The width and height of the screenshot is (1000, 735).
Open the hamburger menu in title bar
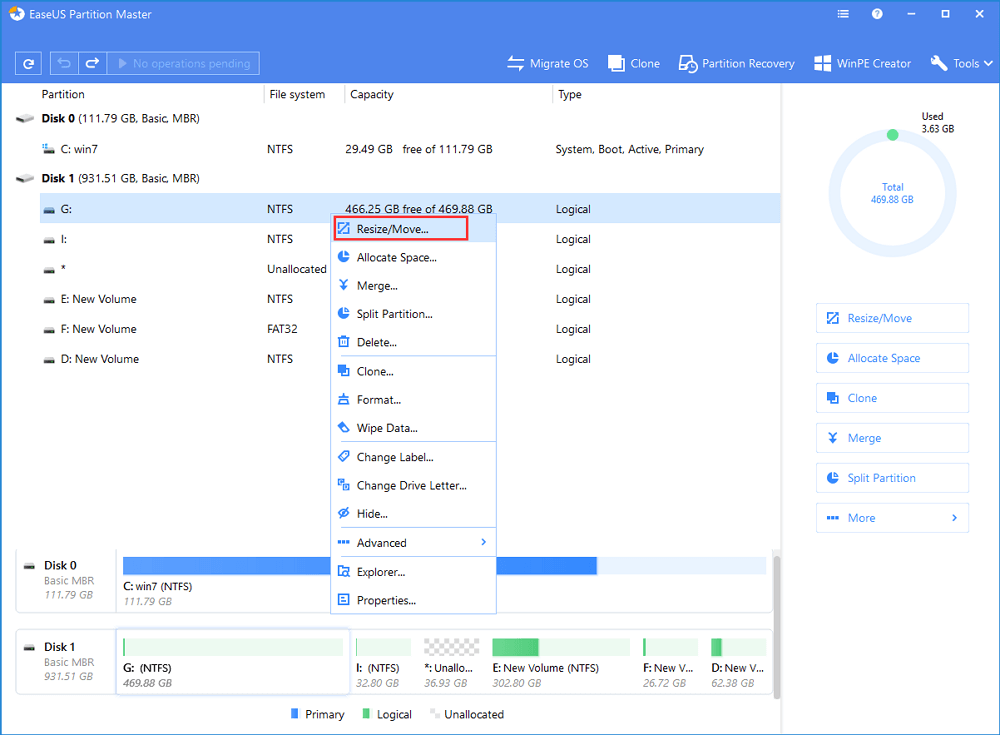pos(843,14)
